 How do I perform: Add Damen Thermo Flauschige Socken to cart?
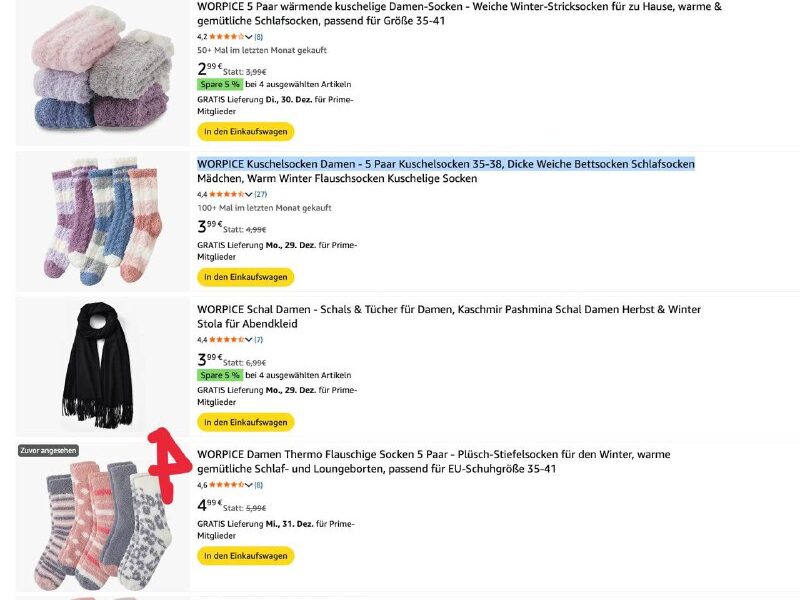(x=245, y=555)
